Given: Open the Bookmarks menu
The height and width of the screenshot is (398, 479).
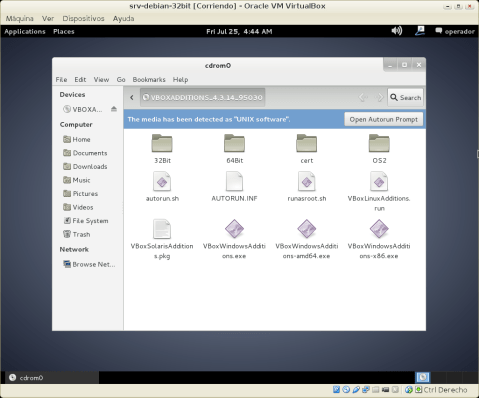Looking at the screenshot, I should coord(149,80).
